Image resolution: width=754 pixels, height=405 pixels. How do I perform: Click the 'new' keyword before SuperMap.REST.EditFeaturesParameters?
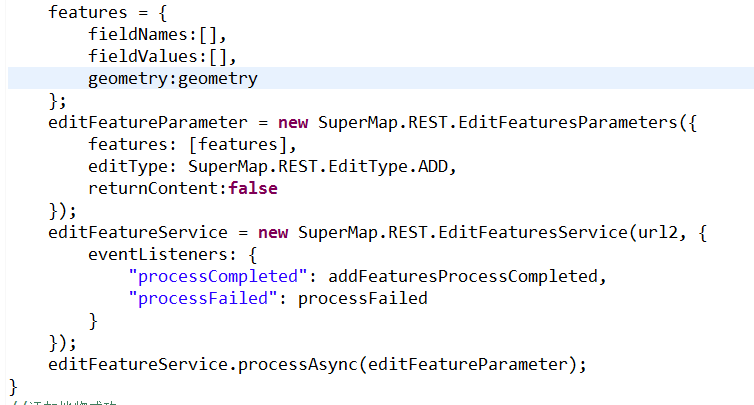(x=293, y=122)
